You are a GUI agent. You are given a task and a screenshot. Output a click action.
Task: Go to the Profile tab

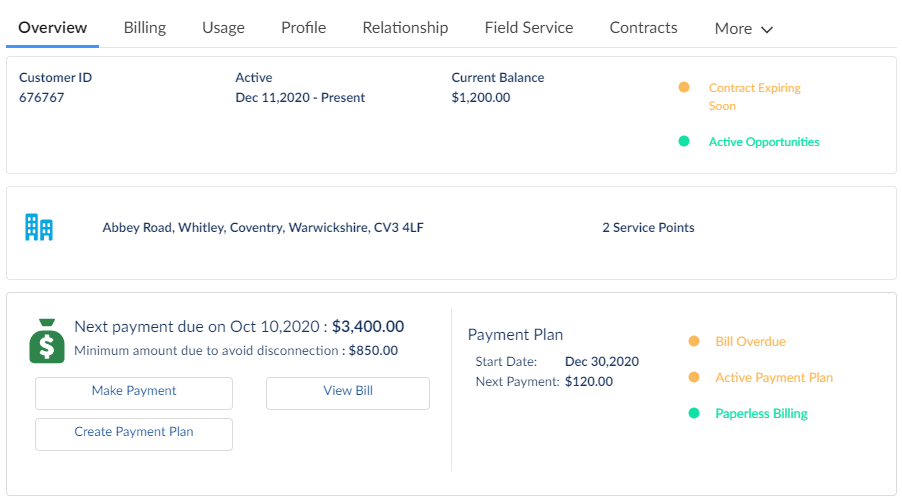click(x=303, y=28)
